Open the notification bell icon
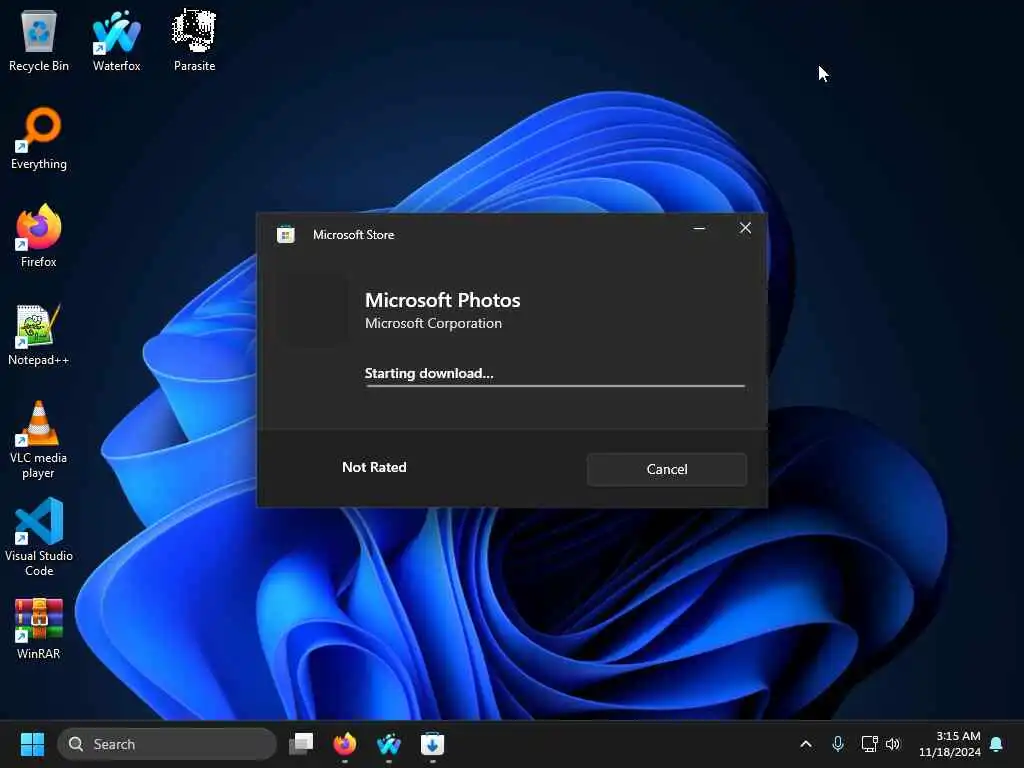 pos(996,744)
